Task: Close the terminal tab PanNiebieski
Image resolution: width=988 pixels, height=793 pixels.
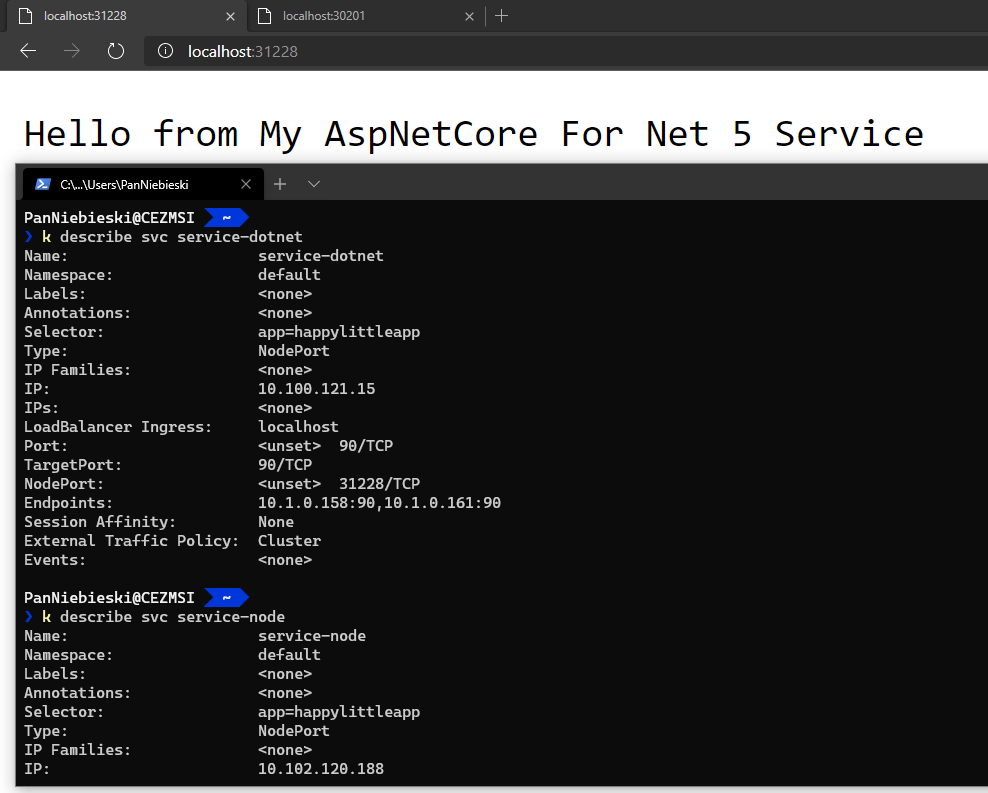Action: pyautogui.click(x=246, y=184)
